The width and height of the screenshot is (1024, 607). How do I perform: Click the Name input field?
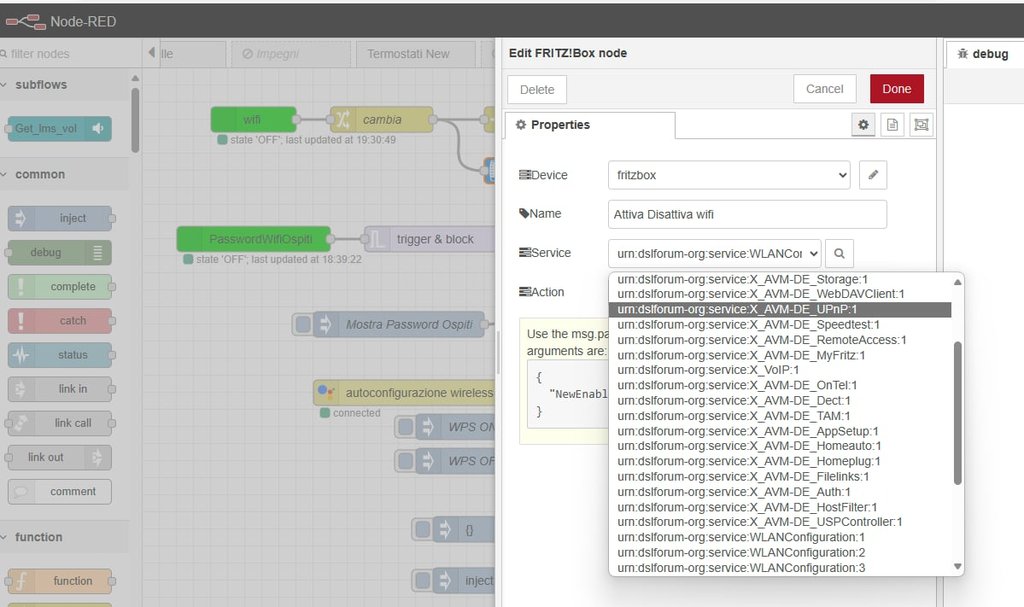click(747, 214)
